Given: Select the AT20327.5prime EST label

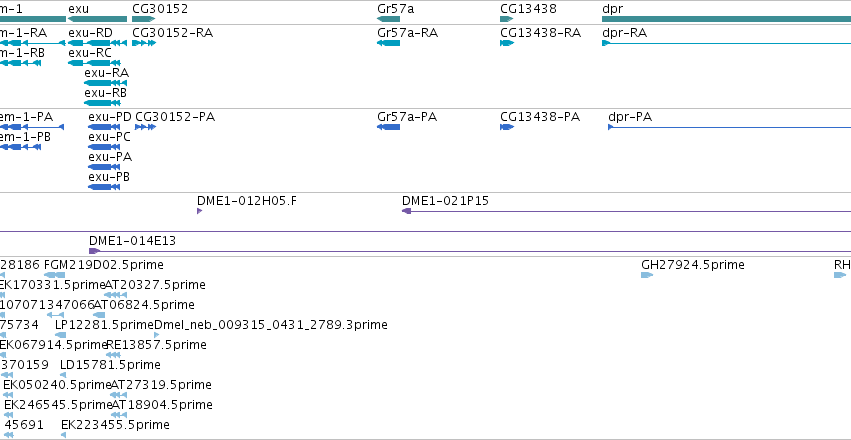Looking at the screenshot, I should coord(155,285).
